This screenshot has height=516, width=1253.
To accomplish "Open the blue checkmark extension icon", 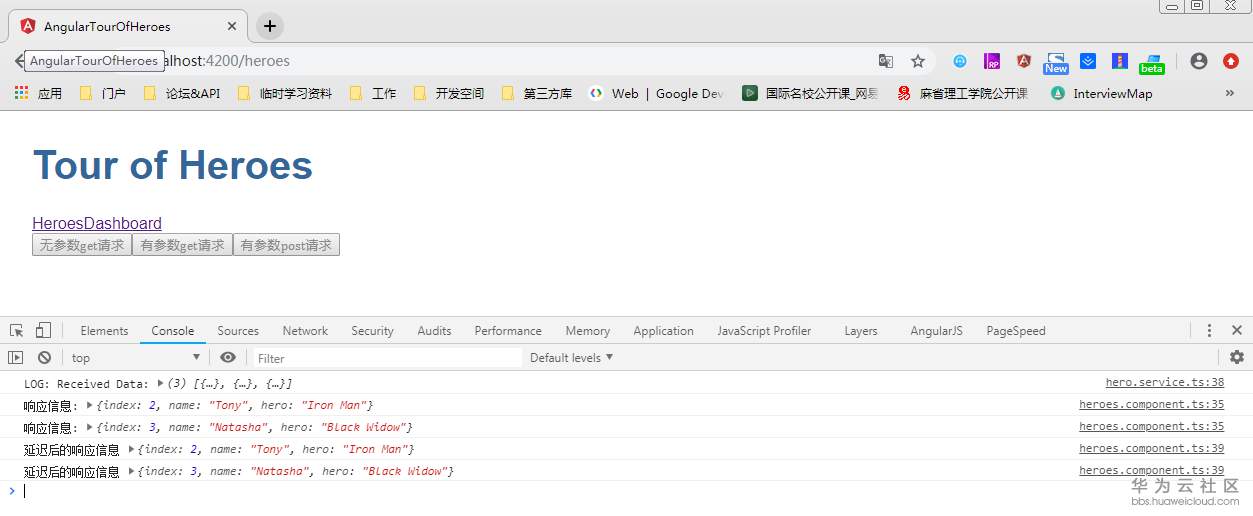I will point(1088,61).
